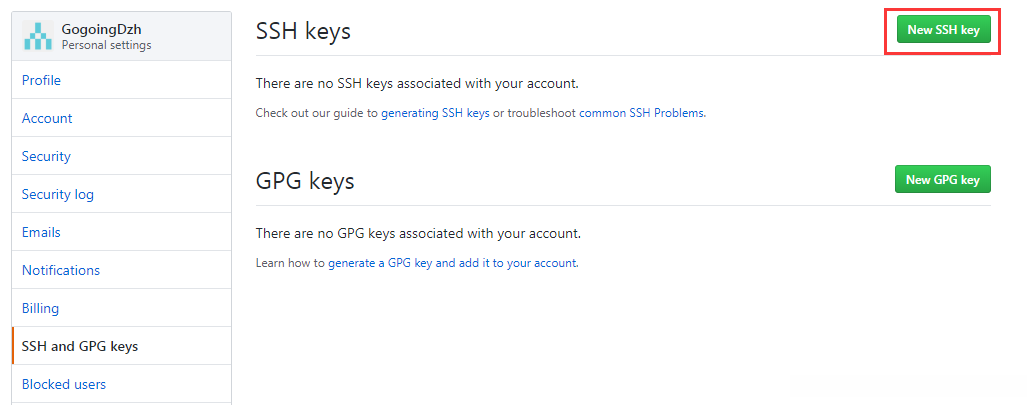Open the common SSH Problems link
1030x405 pixels.
[641, 113]
